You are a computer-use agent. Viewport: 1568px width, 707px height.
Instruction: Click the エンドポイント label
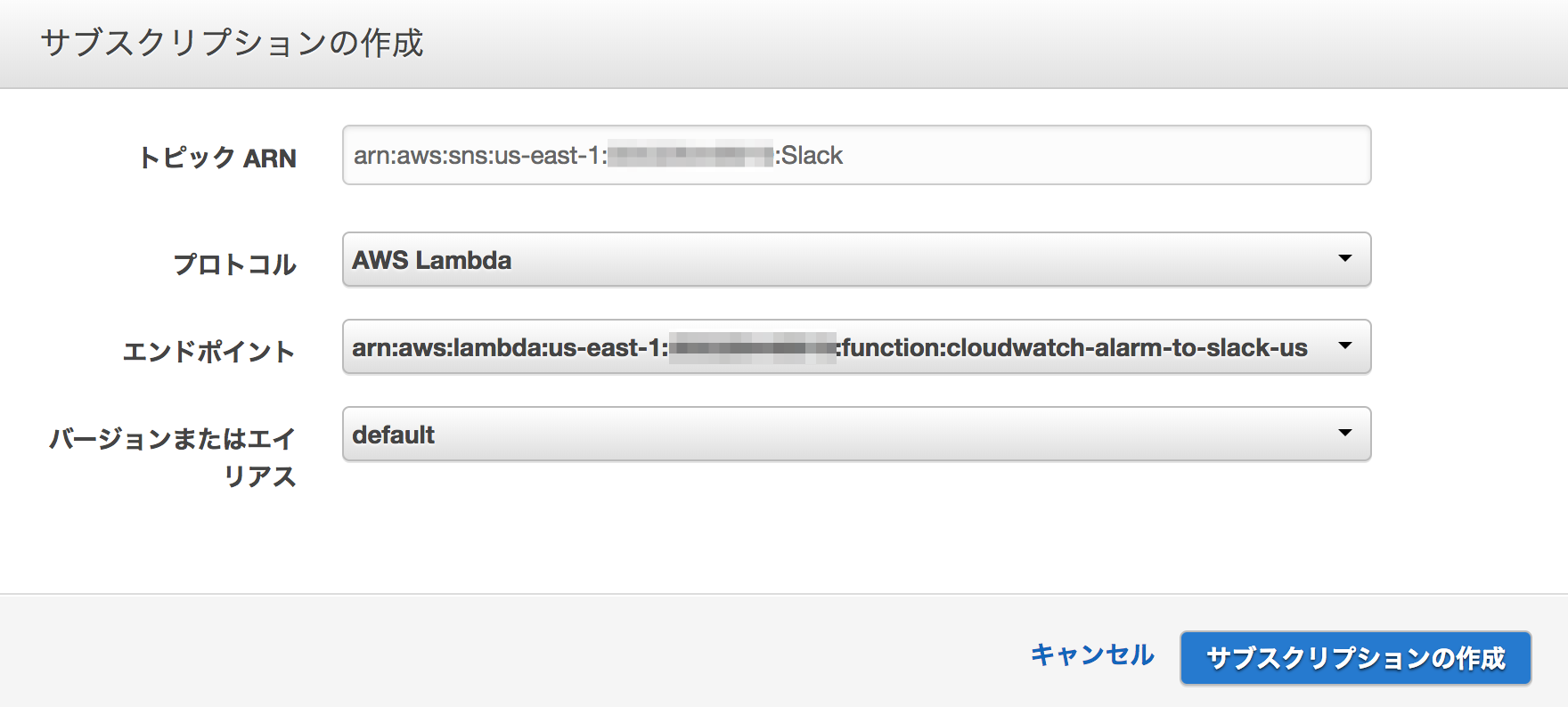pos(208,351)
